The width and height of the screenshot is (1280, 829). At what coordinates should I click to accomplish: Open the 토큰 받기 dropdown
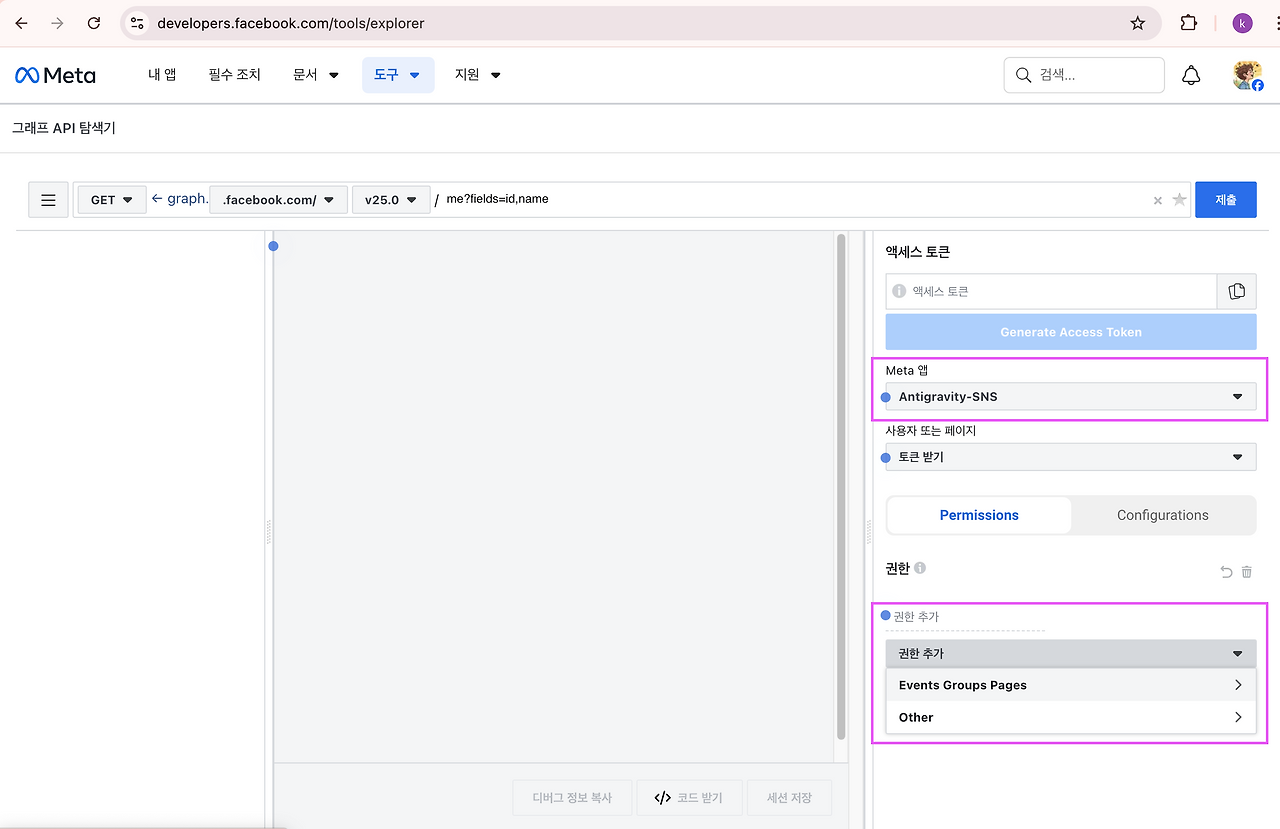[1071, 457]
